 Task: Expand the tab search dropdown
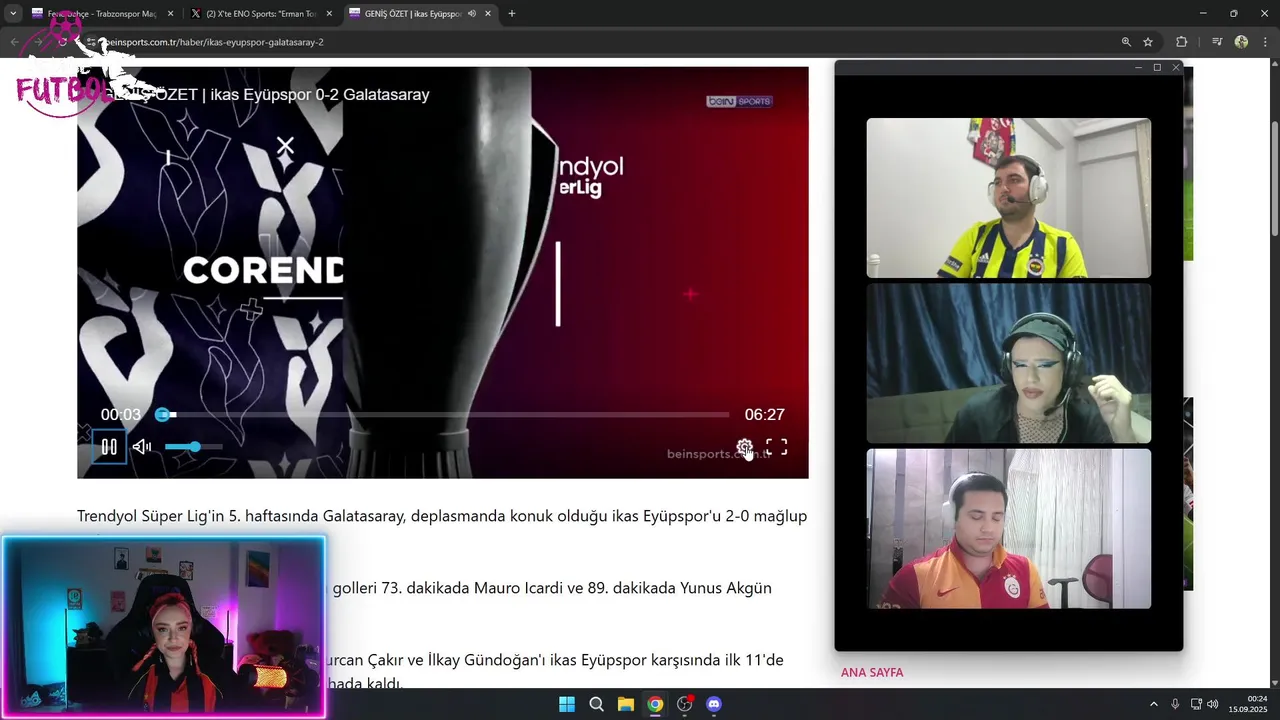[x=13, y=14]
